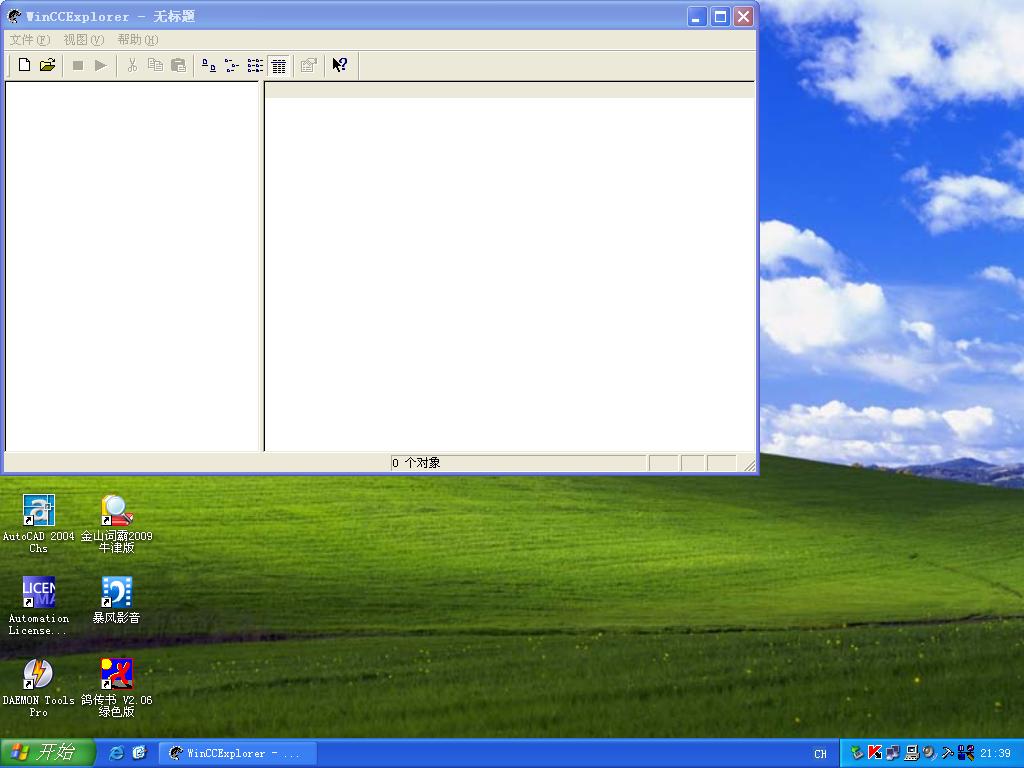Switch to small icons view

pyautogui.click(x=232, y=65)
